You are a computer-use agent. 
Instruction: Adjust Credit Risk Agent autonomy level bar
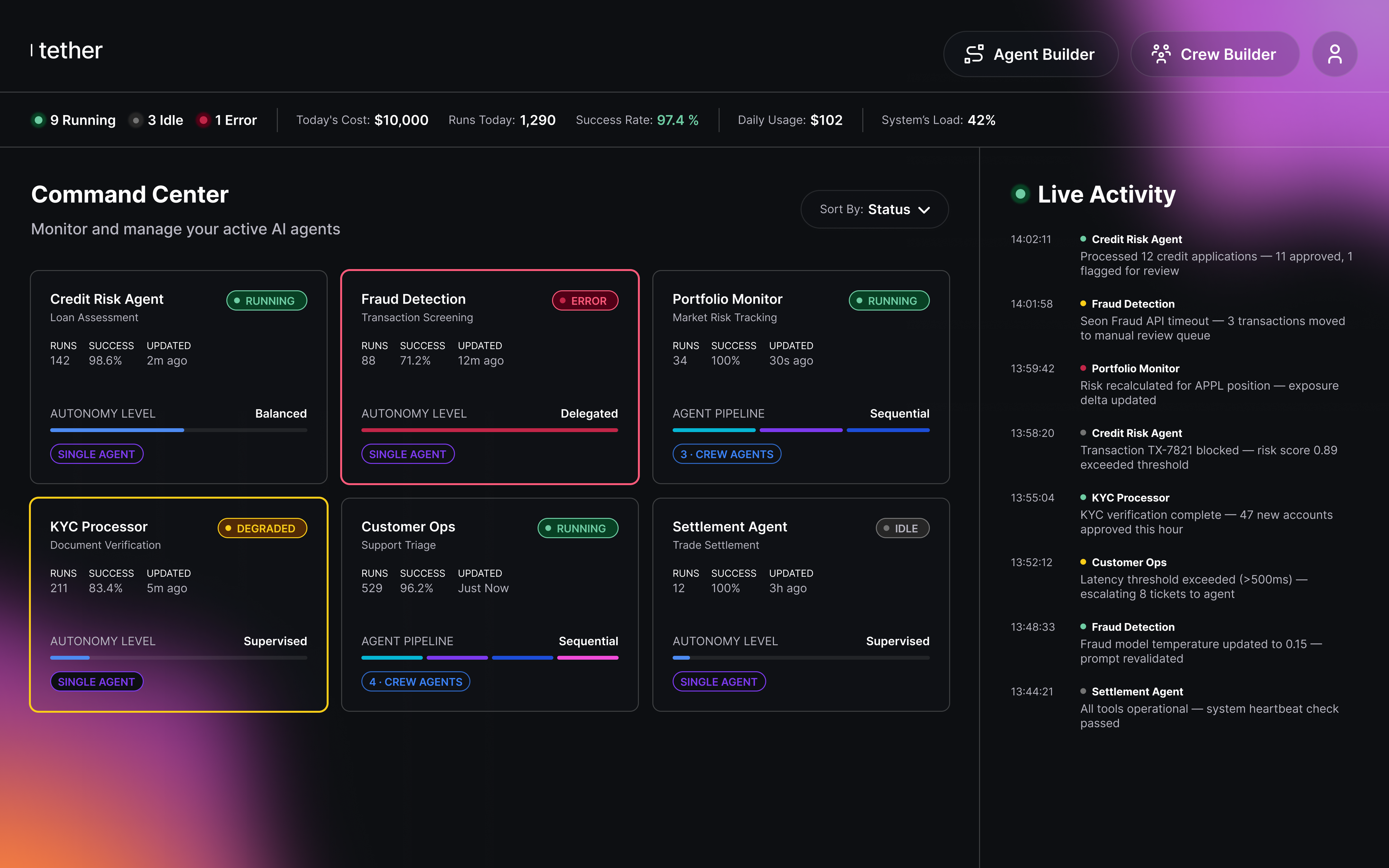[x=178, y=430]
